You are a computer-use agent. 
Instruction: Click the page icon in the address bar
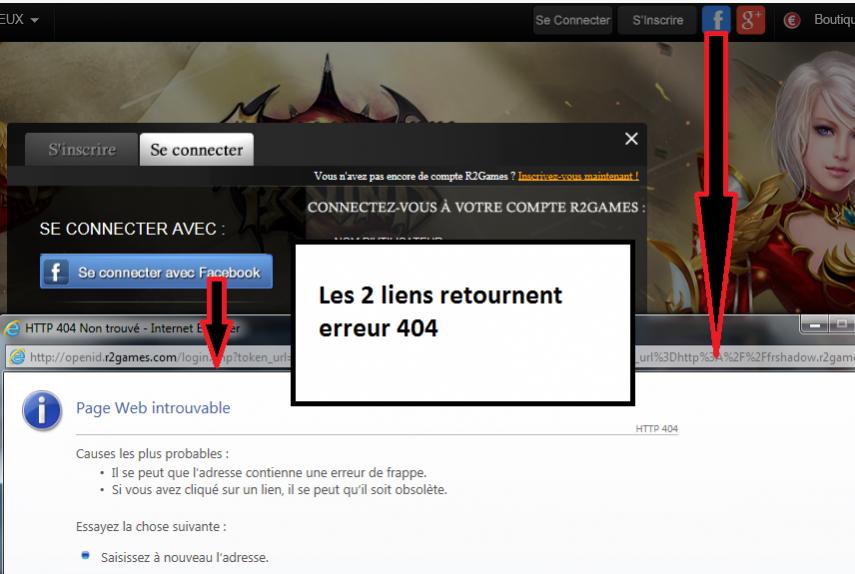tap(18, 356)
